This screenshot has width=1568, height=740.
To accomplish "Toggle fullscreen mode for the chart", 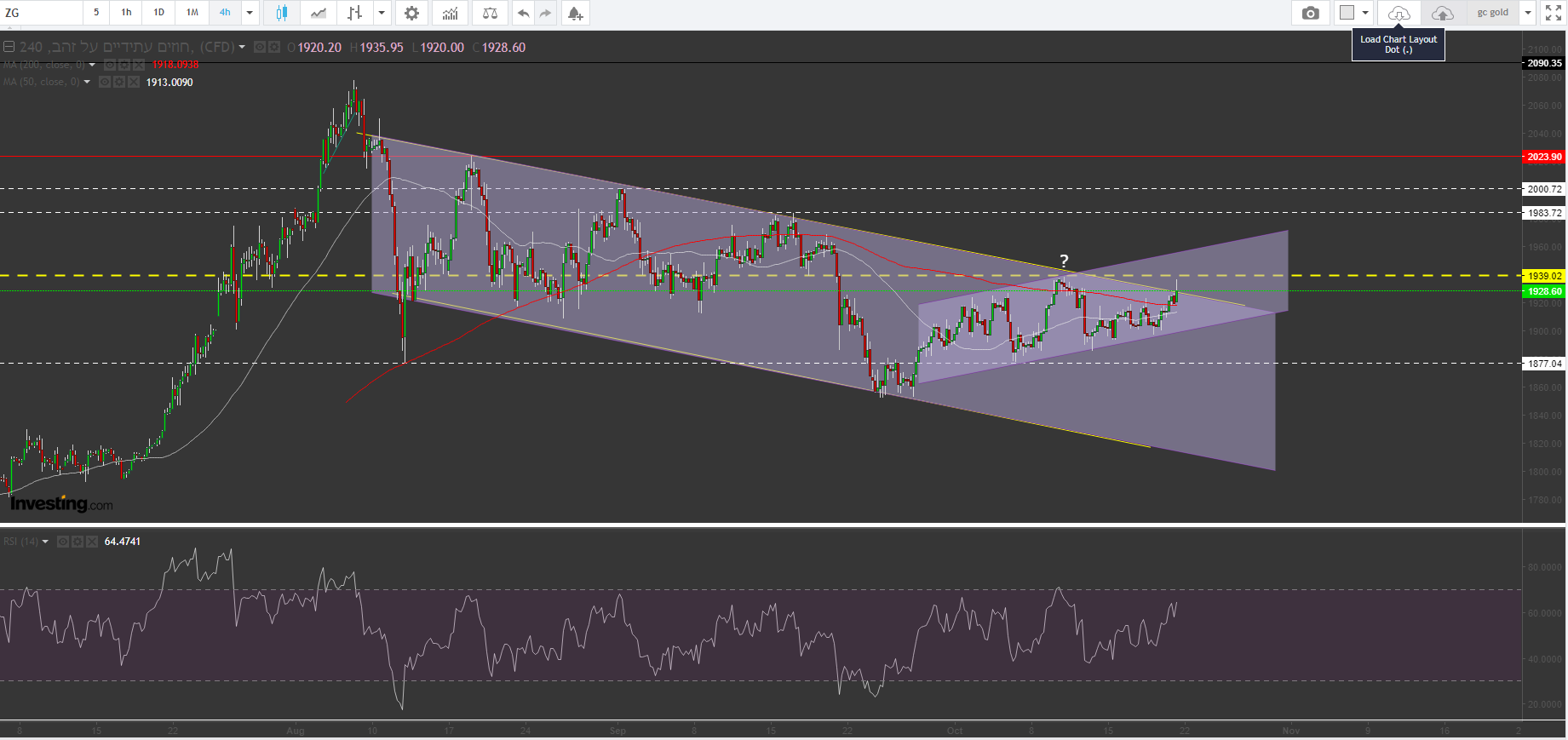I will point(1554,13).
